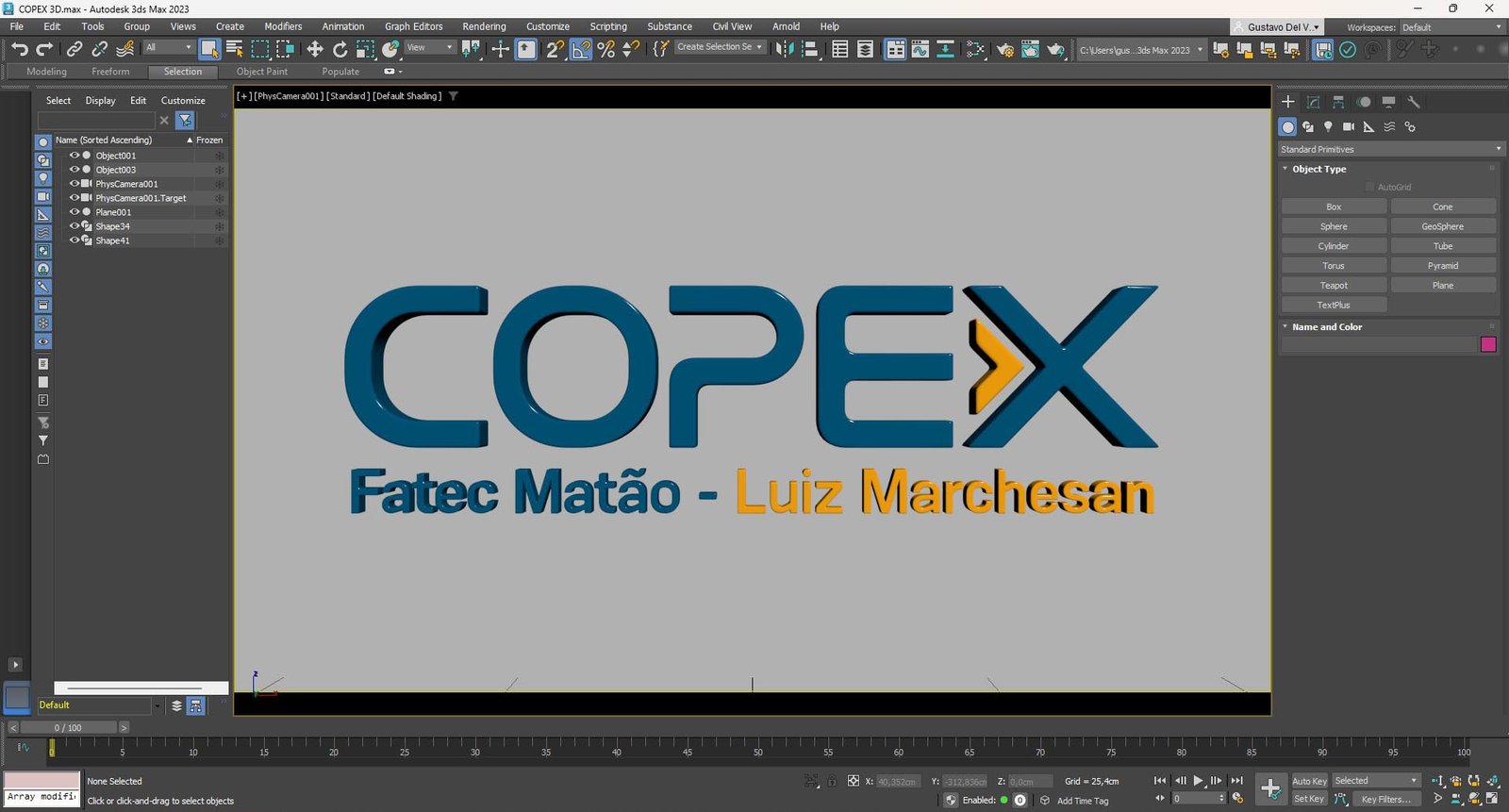Play the animation
This screenshot has height=812, width=1509.
click(1198, 781)
